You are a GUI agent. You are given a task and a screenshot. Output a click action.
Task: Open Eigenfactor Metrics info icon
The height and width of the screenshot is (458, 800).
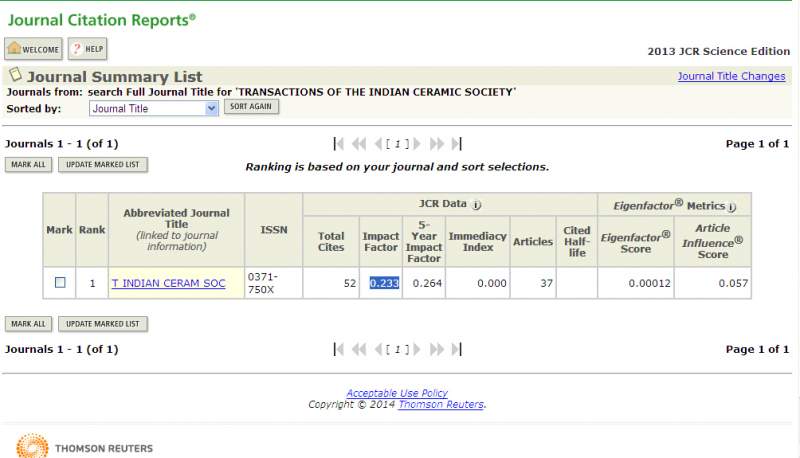click(732, 207)
